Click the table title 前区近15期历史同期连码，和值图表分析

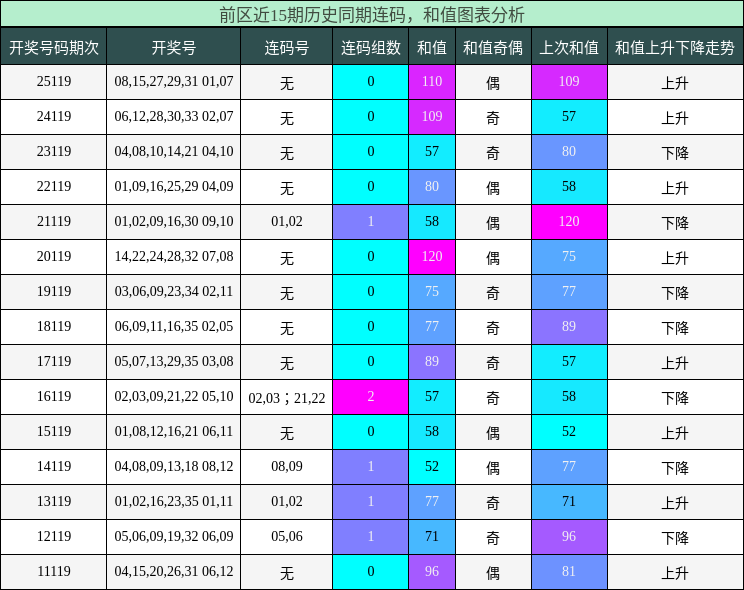(372, 14)
